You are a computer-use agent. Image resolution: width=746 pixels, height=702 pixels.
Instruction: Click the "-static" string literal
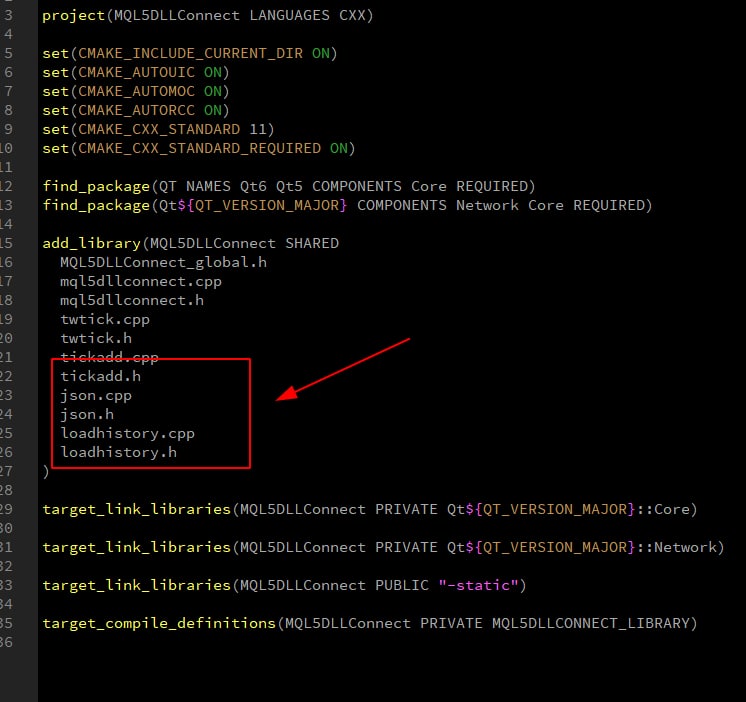point(478,585)
